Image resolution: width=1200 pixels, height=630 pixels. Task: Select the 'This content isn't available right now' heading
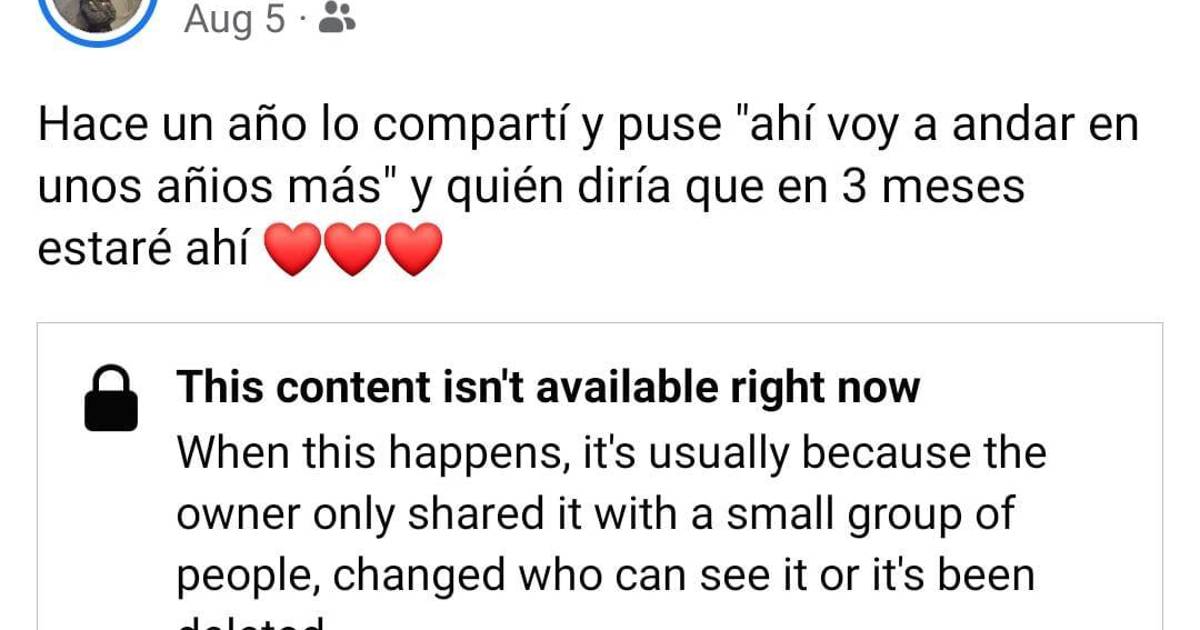click(548, 388)
